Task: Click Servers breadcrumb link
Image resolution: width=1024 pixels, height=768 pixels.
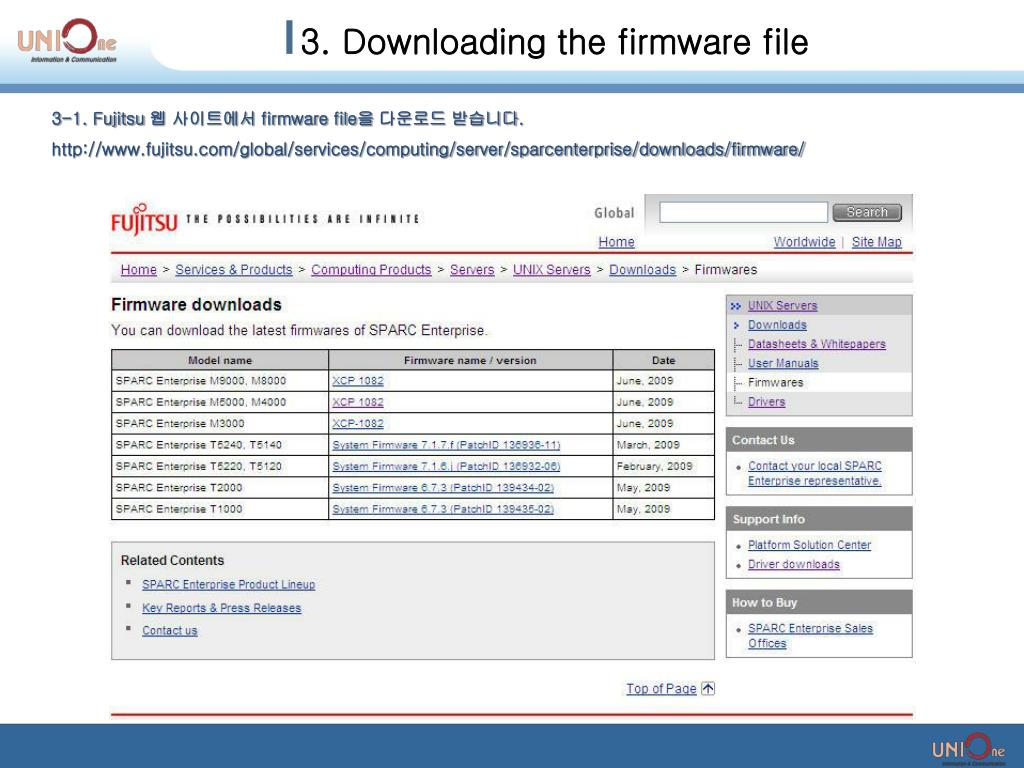Action: pos(472,270)
